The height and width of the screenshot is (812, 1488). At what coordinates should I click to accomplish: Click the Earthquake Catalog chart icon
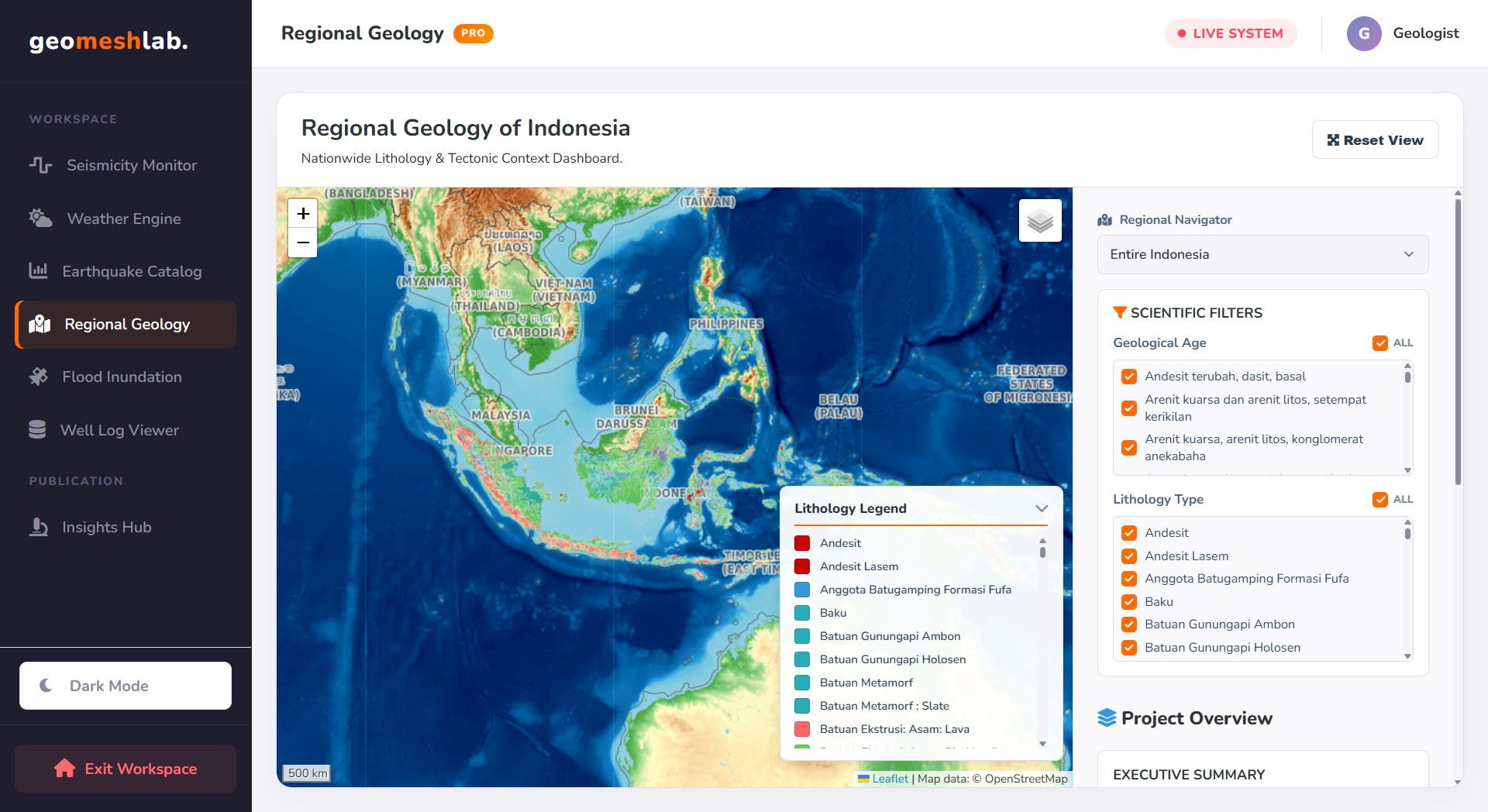[x=38, y=271]
